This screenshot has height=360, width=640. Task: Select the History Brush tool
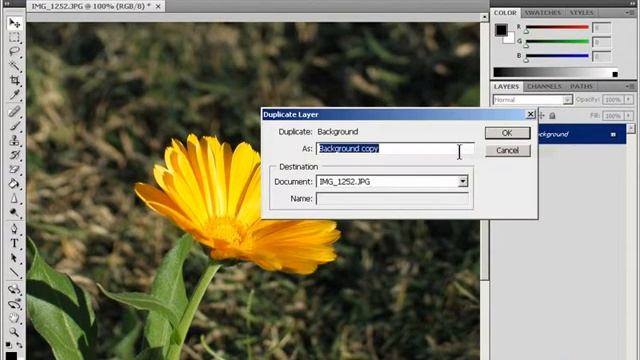(x=14, y=155)
